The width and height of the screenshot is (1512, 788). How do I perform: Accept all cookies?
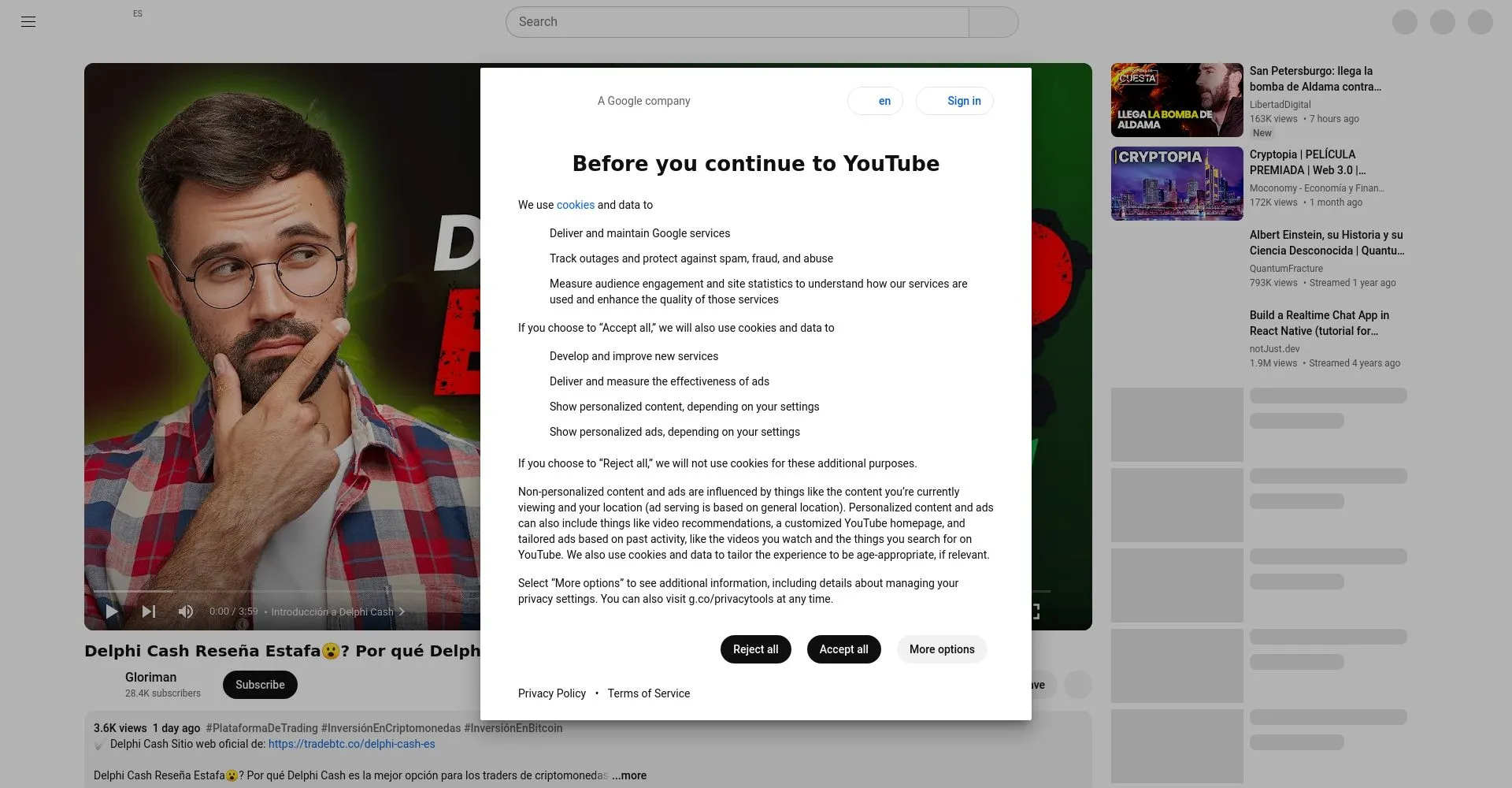tap(843, 649)
